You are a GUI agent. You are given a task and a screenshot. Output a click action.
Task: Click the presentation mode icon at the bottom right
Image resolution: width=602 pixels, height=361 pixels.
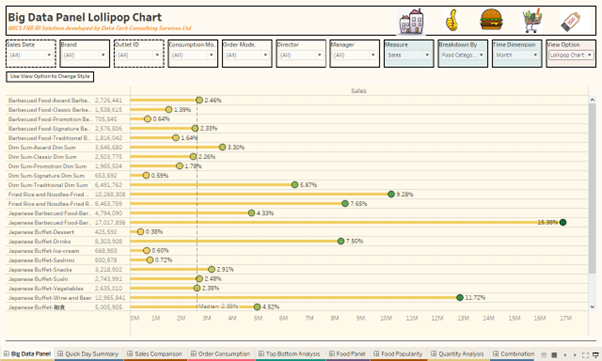[596, 354]
